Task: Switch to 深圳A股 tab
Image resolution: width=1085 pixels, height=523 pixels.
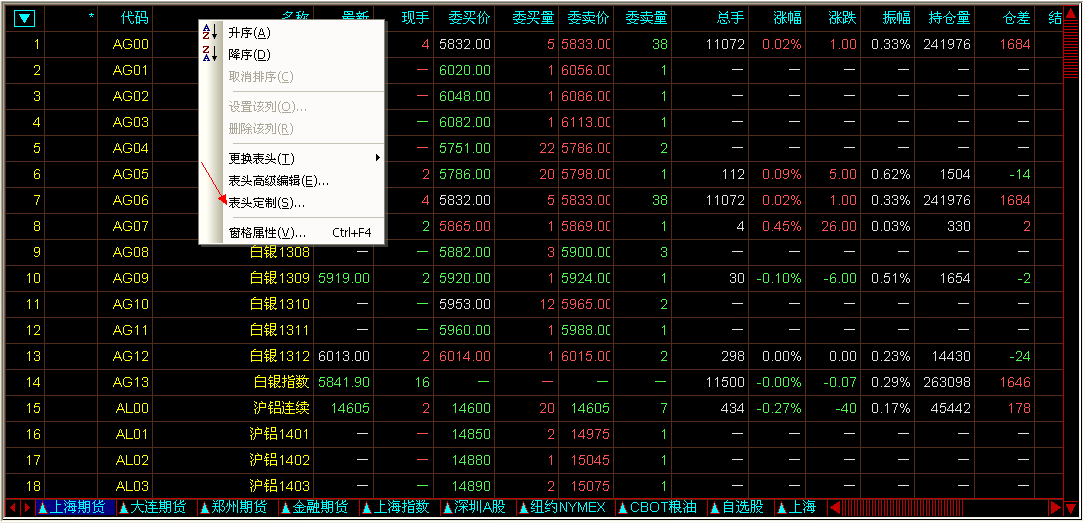Action: pos(477,508)
